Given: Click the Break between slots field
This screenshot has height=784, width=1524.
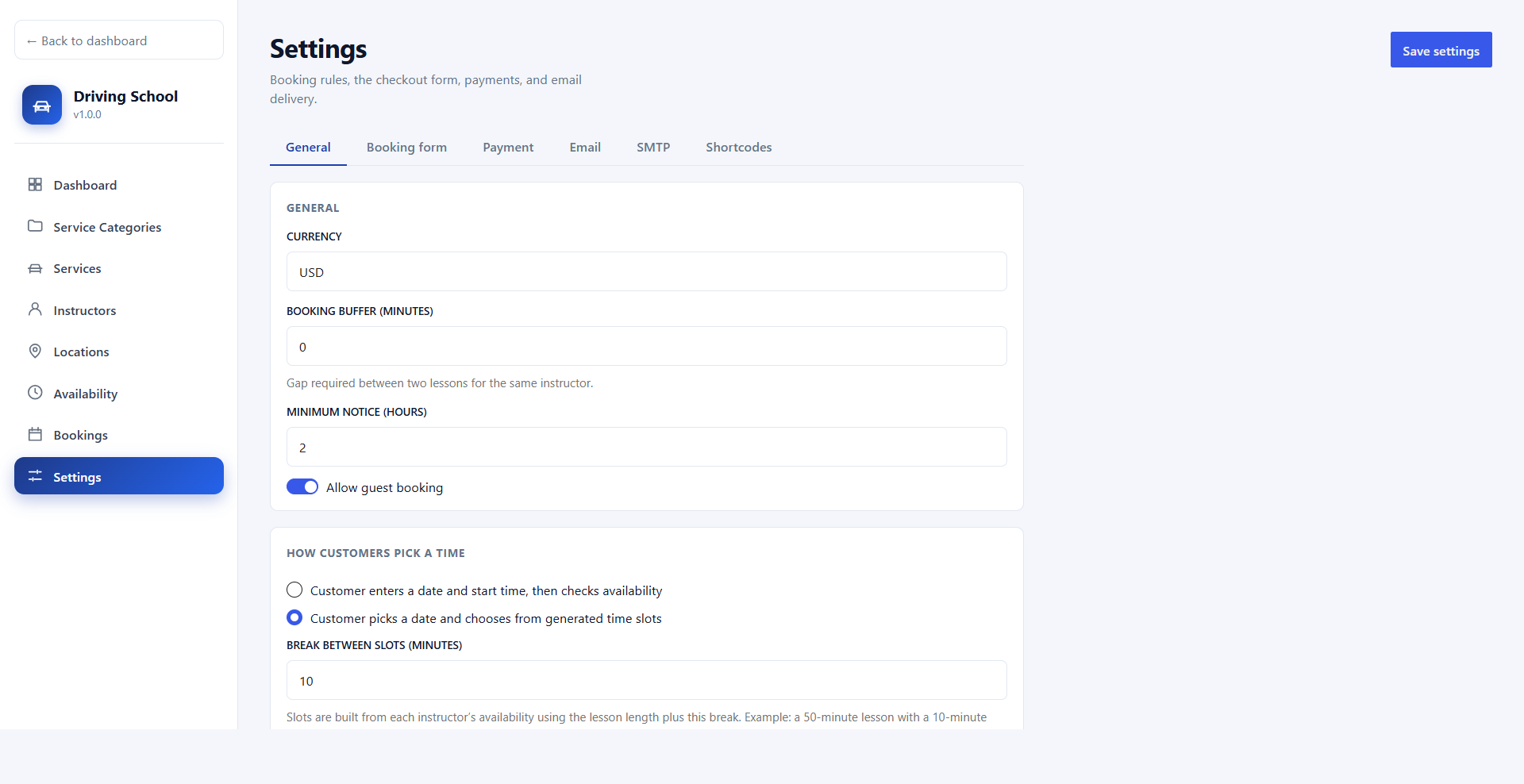Looking at the screenshot, I should [647, 680].
